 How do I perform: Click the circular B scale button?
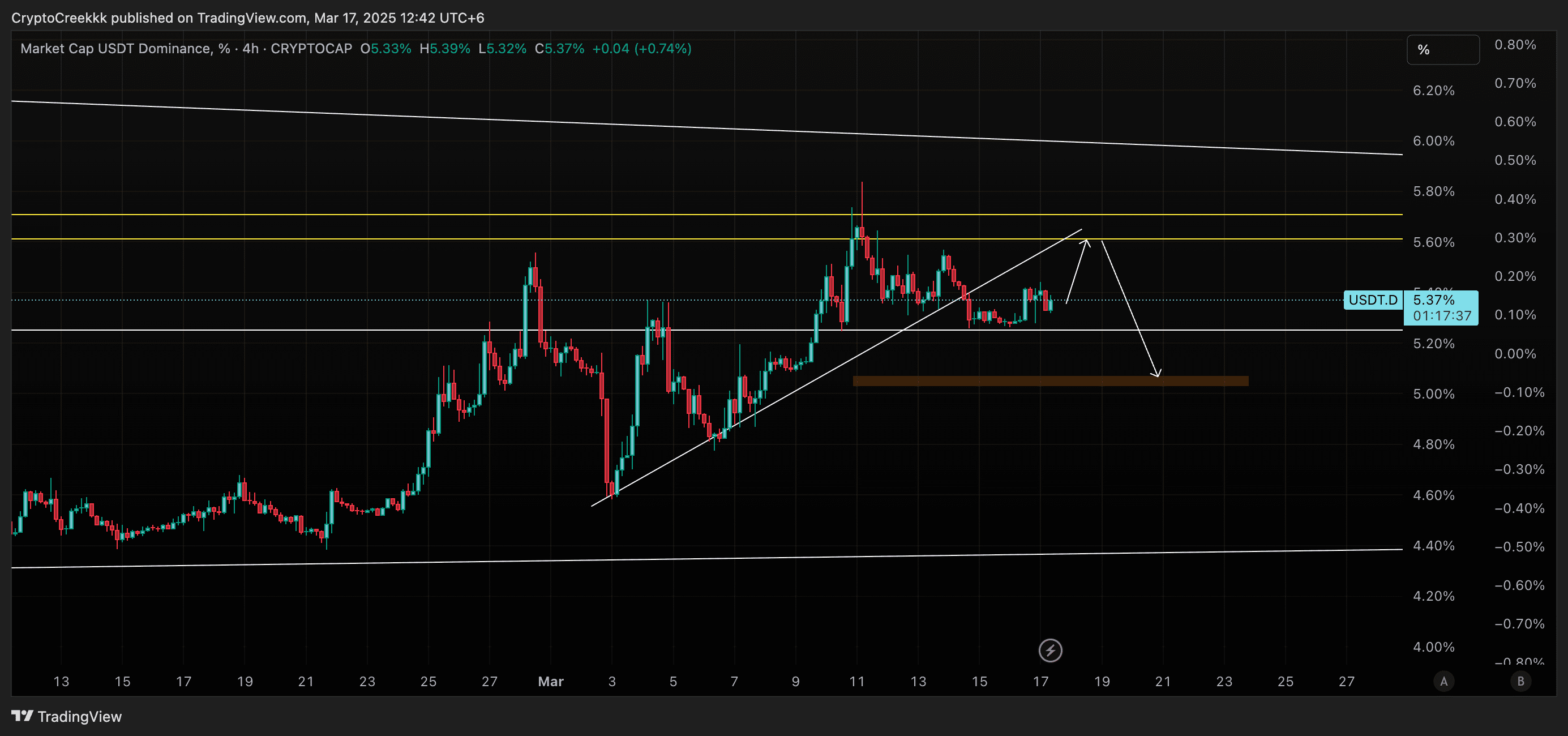point(1520,681)
